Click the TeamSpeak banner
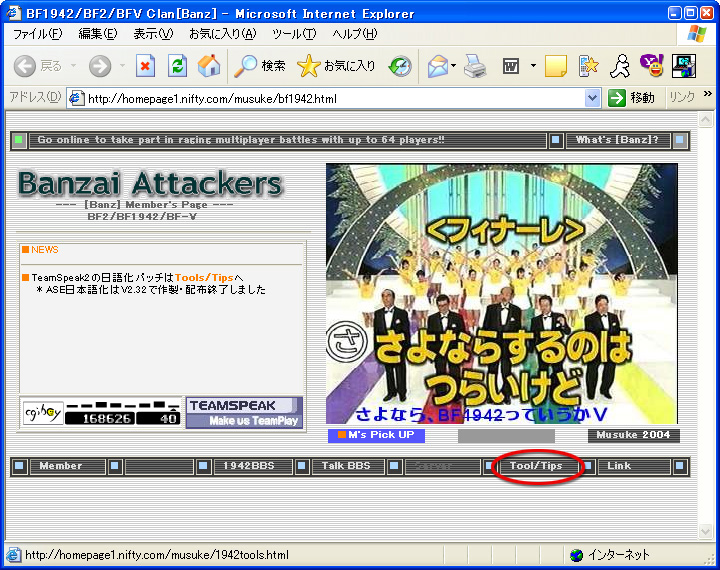 click(x=244, y=413)
